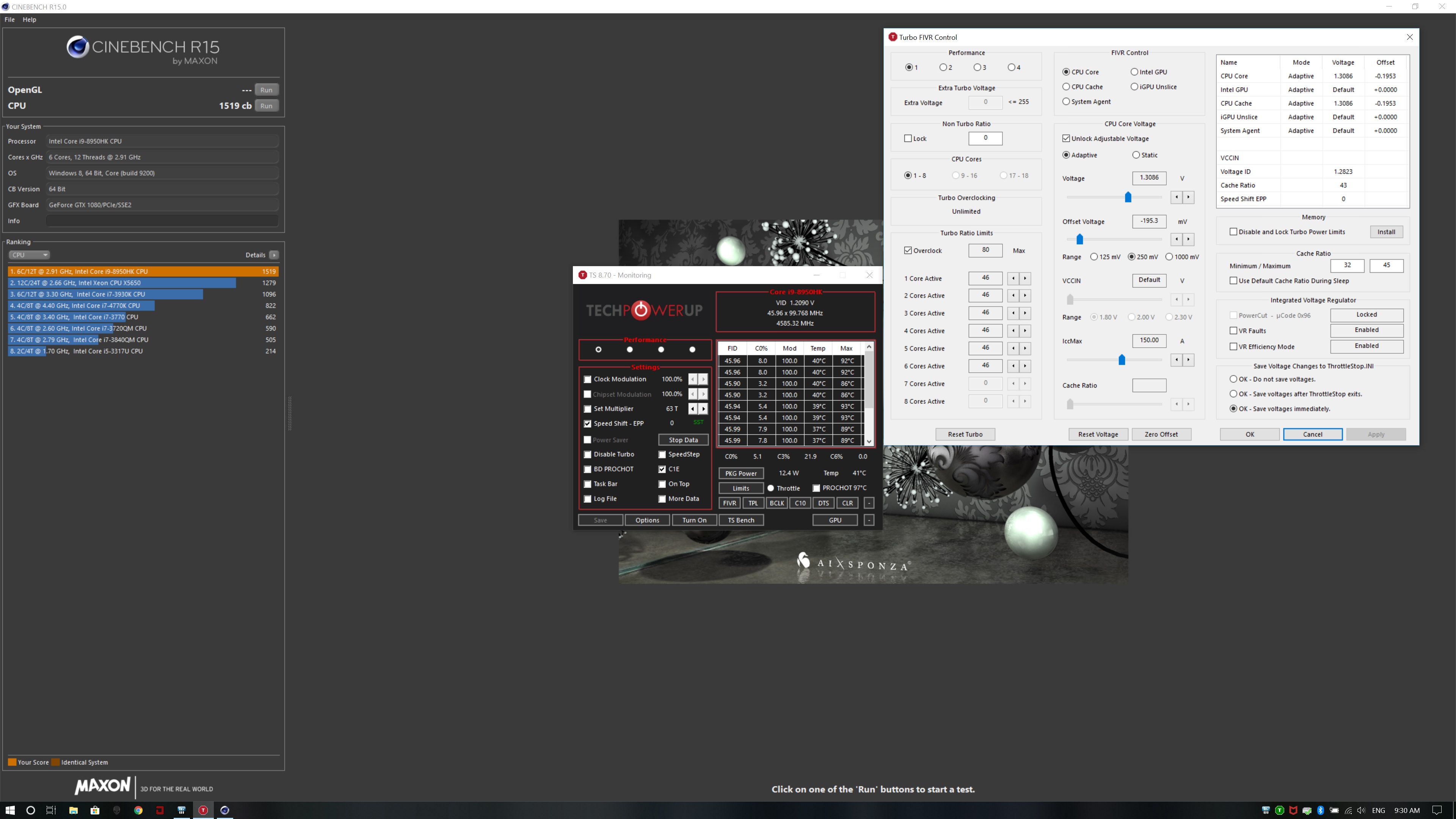
Task: Open File Explorer from taskbar
Action: tap(74, 810)
